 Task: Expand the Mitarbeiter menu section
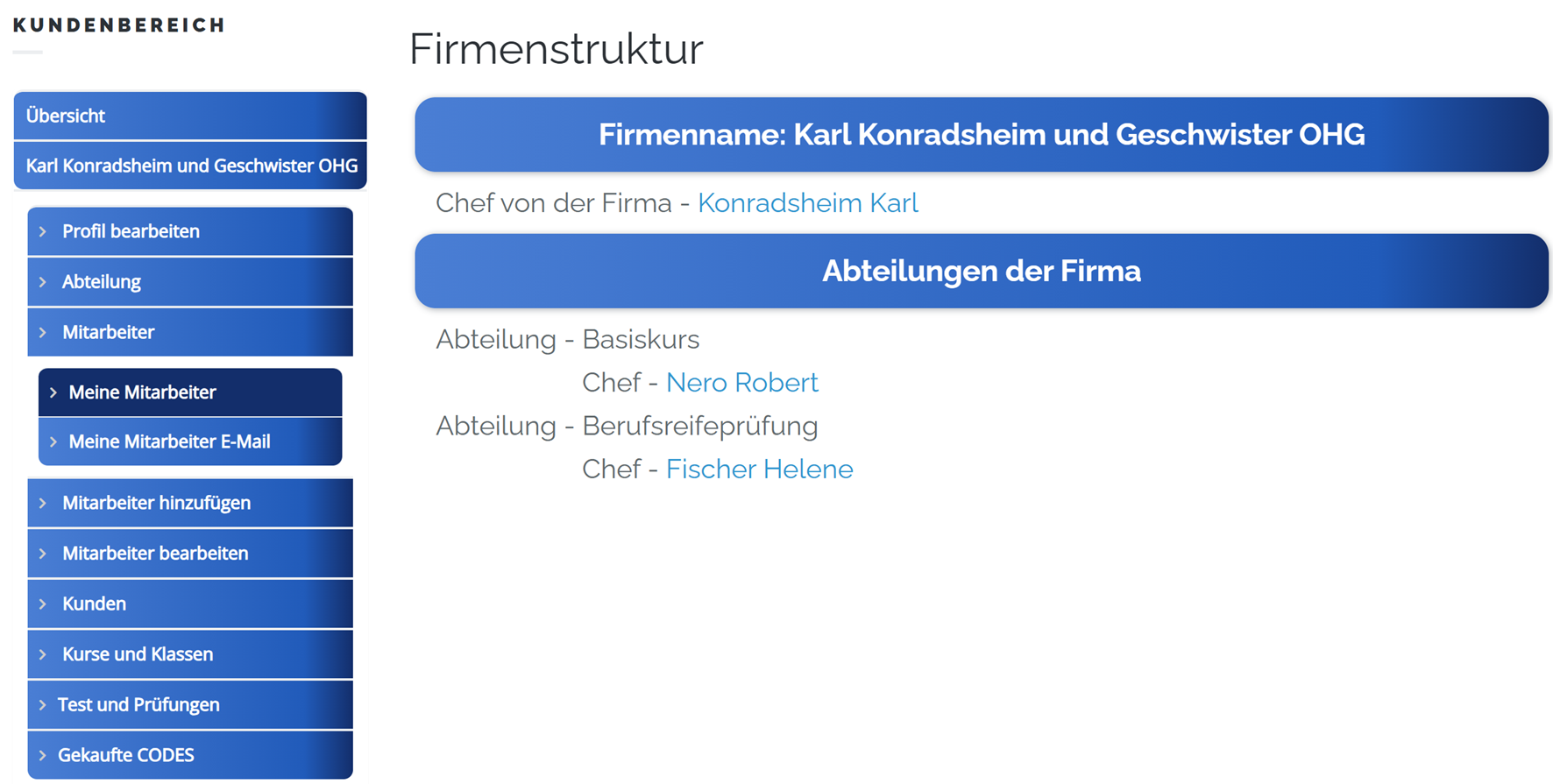pos(108,332)
